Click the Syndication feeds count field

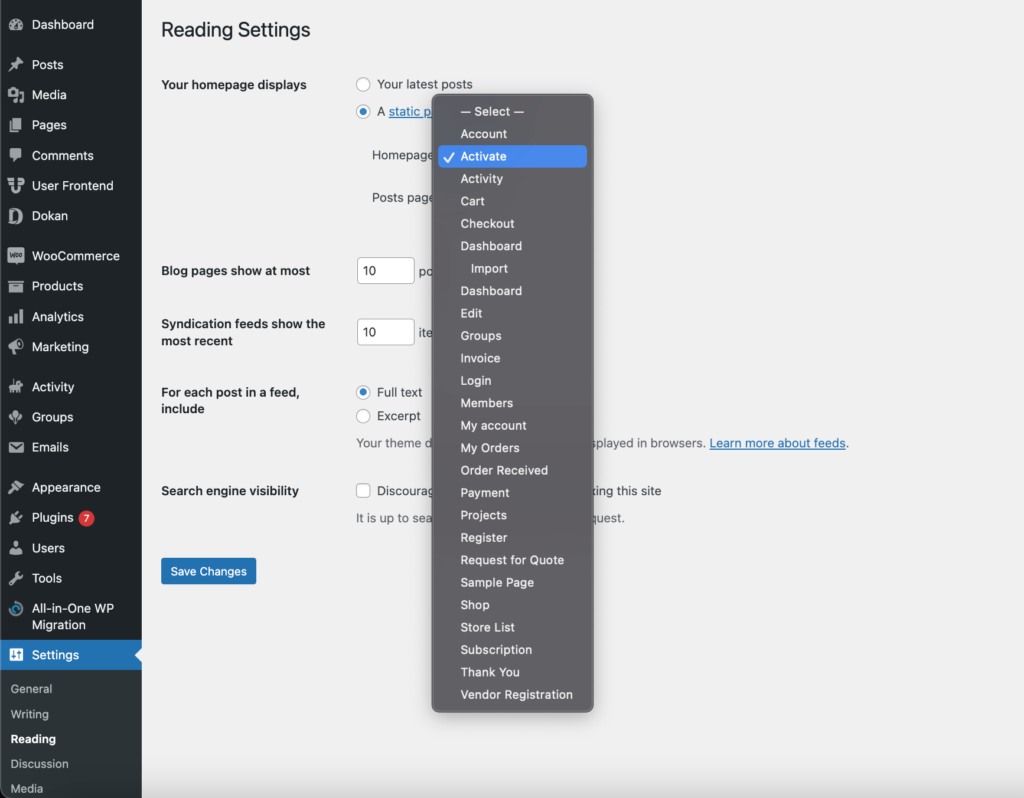pyautogui.click(x=385, y=332)
